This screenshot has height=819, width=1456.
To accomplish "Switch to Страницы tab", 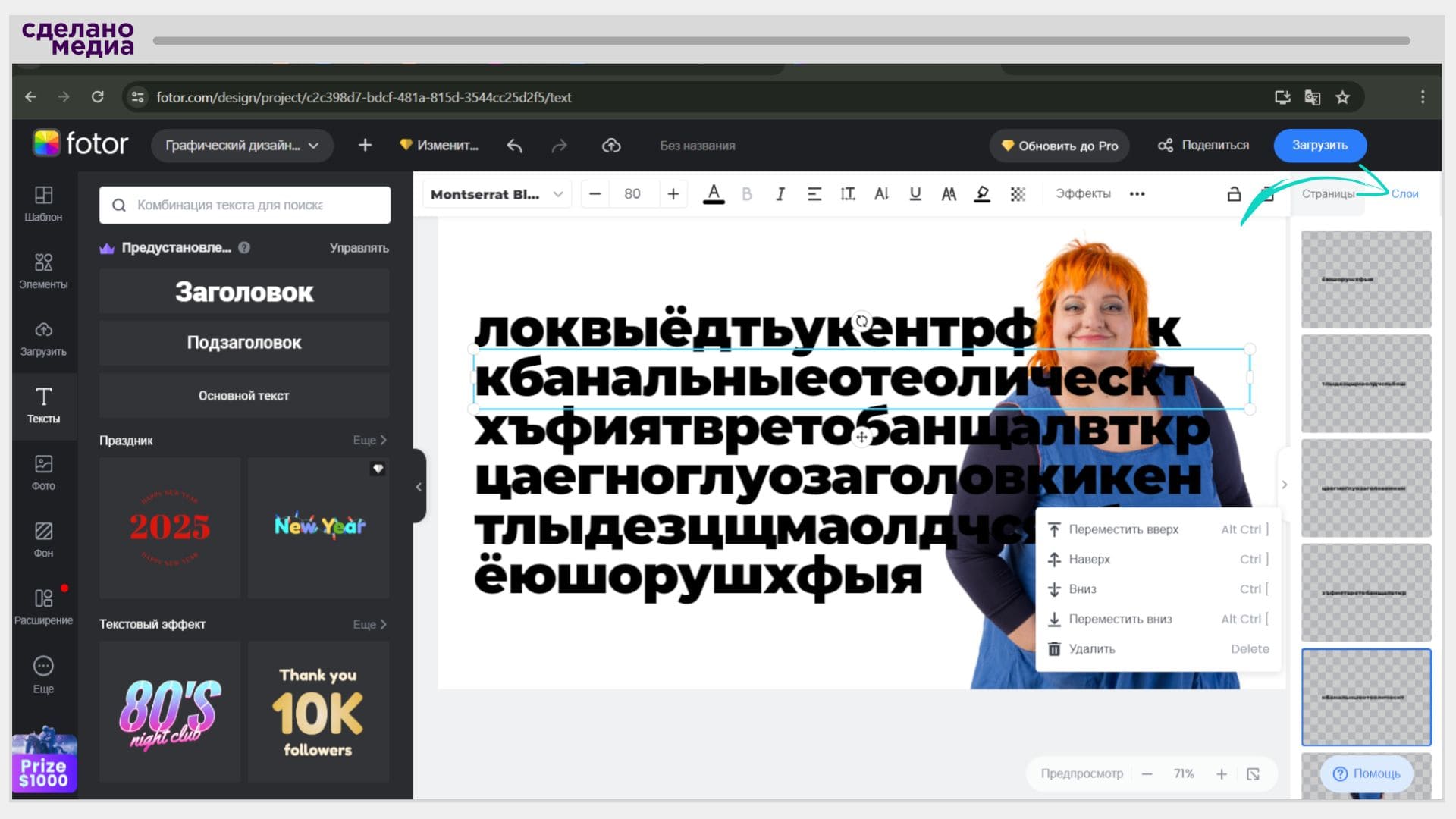I will [1327, 194].
